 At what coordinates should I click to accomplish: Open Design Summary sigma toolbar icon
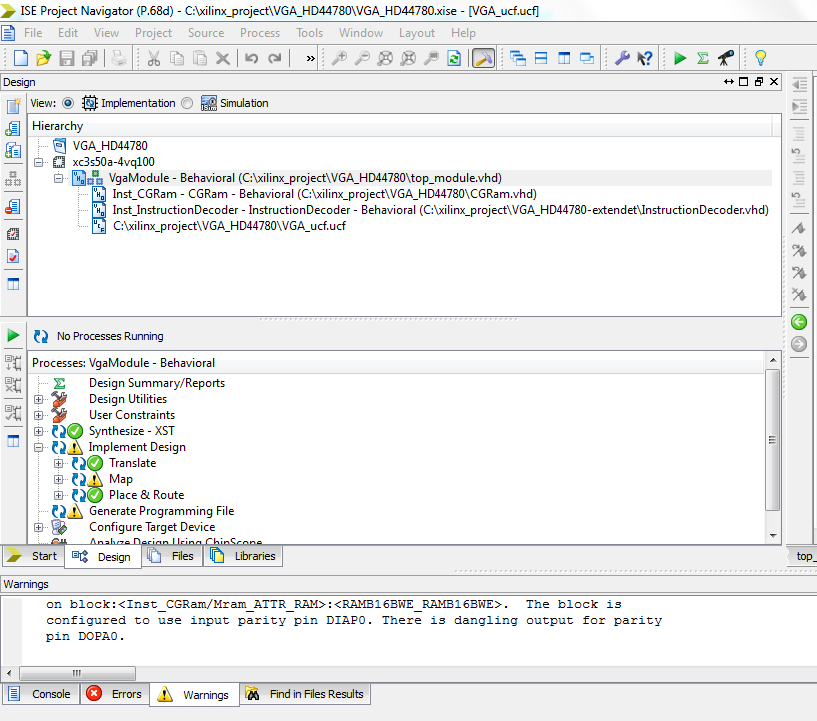[x=702, y=58]
